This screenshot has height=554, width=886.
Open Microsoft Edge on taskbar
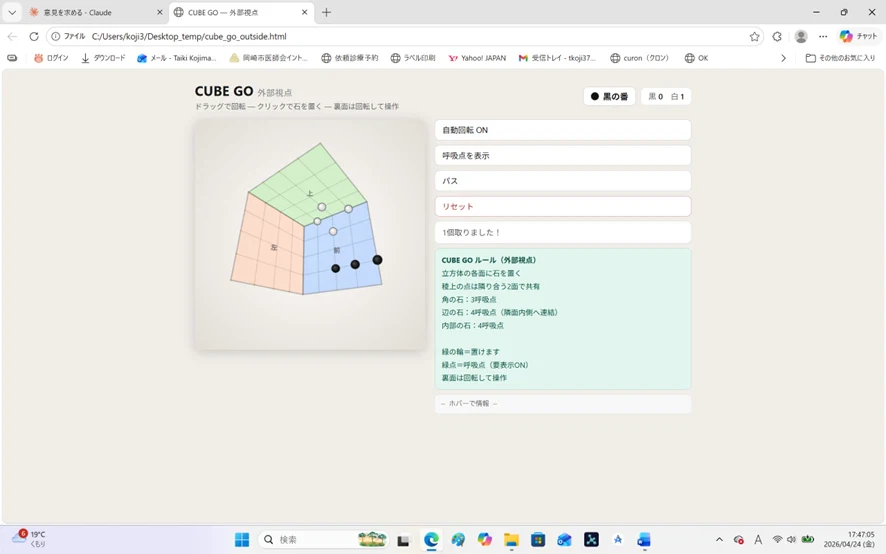[x=431, y=540]
